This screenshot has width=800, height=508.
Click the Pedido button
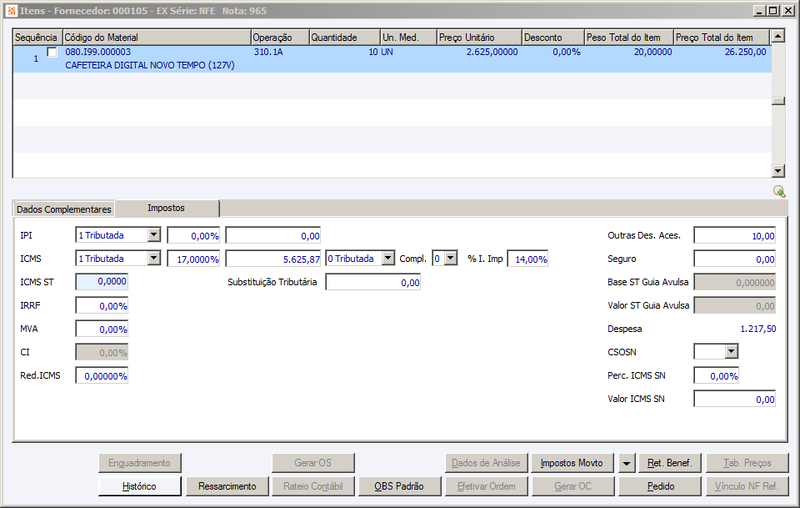pyautogui.click(x=660, y=486)
